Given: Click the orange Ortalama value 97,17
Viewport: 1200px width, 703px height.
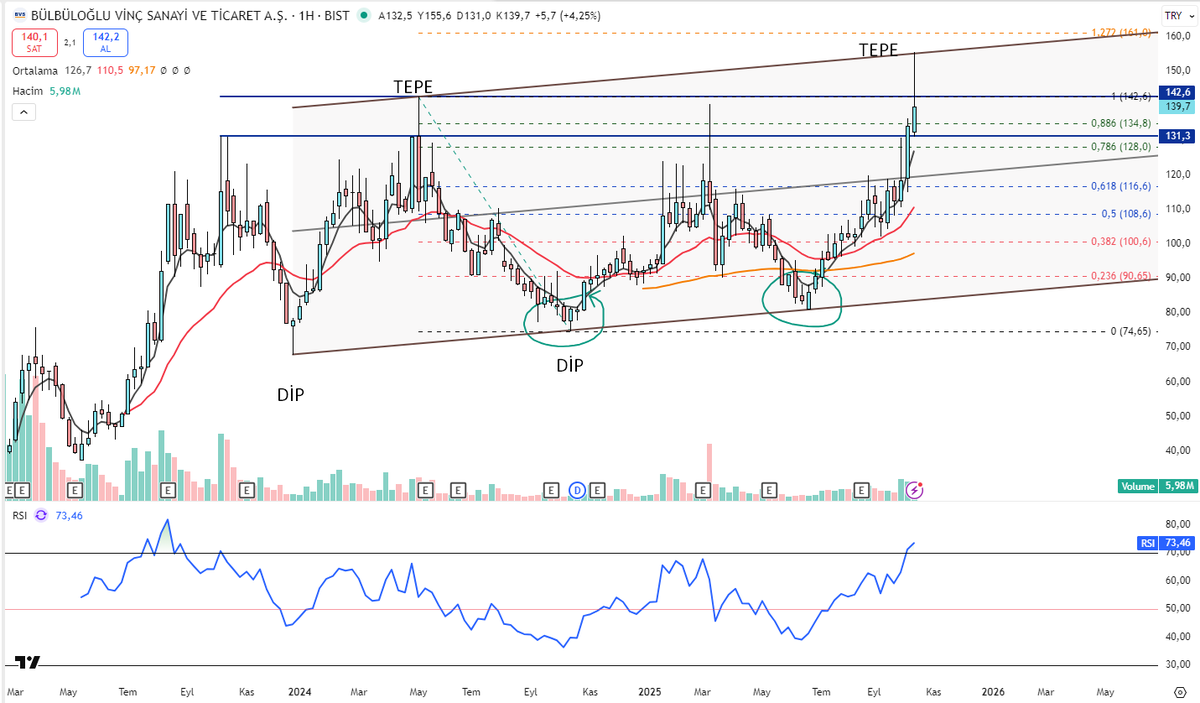Looking at the screenshot, I should tap(142, 72).
